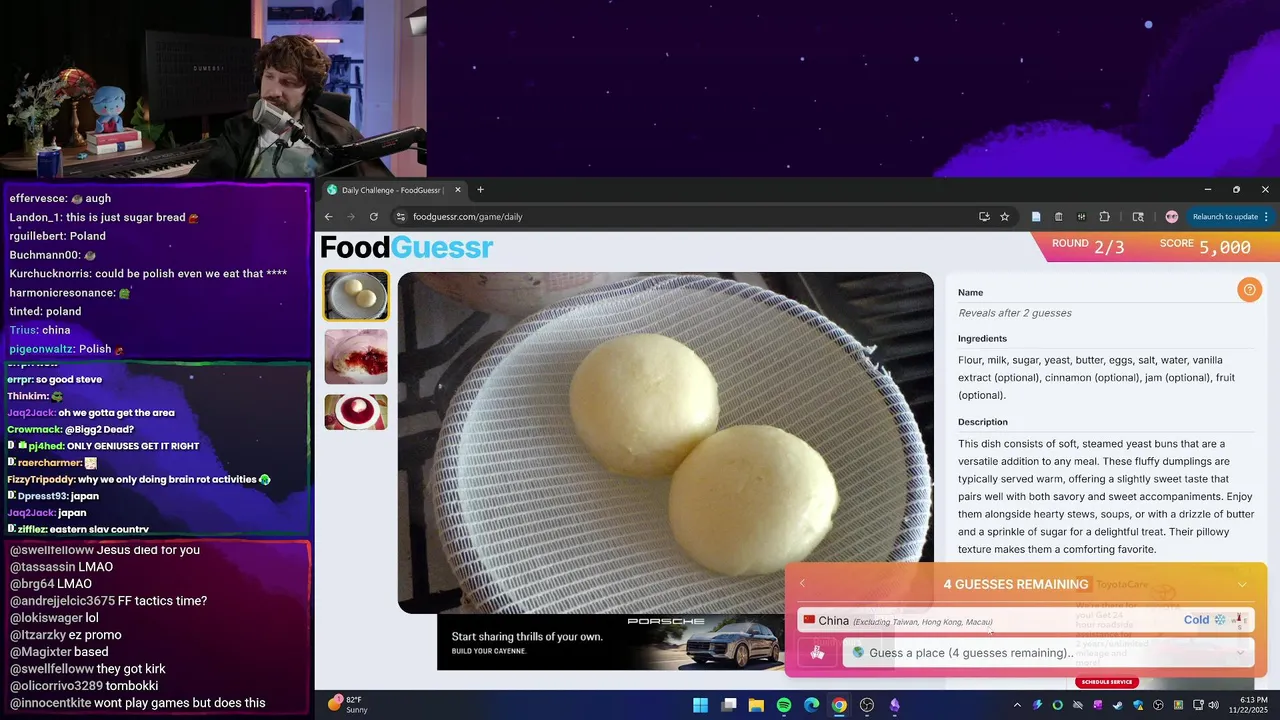
Task: Select the thumbnail with red jam filling
Action: [356, 357]
